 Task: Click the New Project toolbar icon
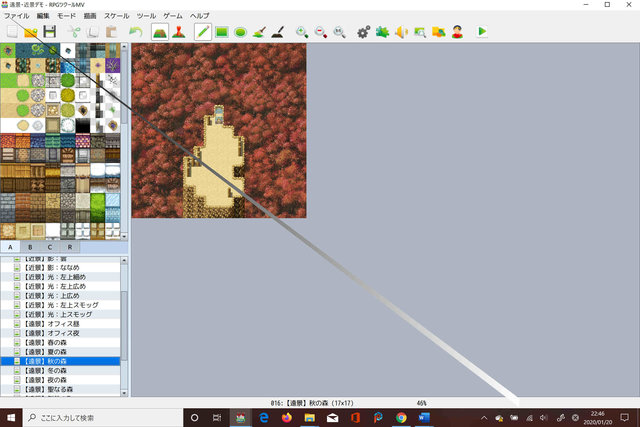click(12, 32)
